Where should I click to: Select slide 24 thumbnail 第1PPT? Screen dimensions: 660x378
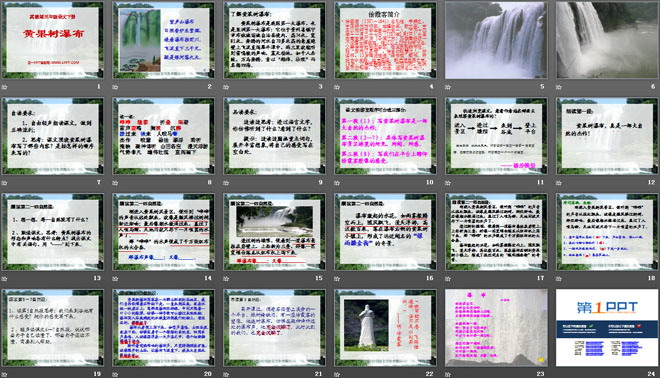[607, 327]
